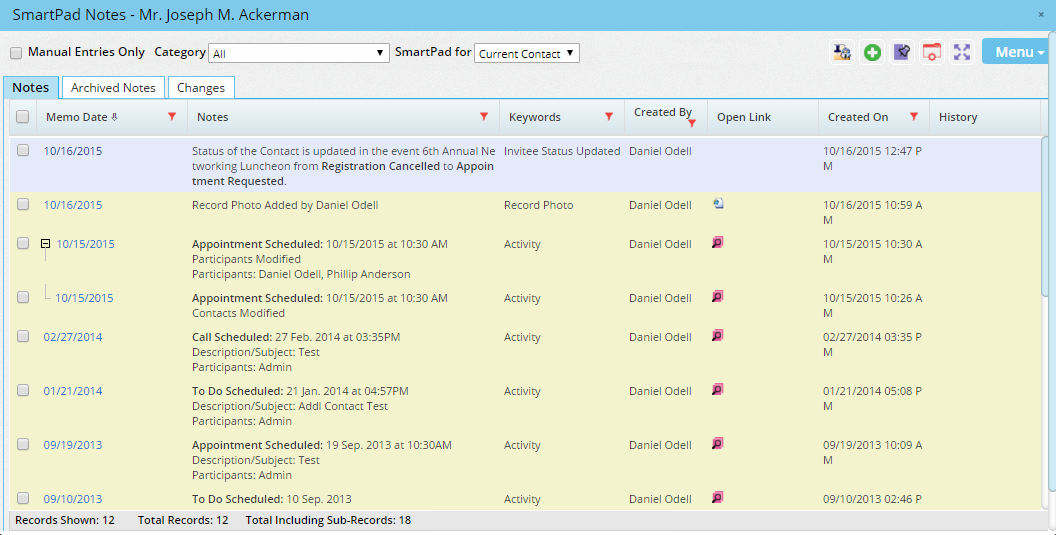Select checkbox for 09/19/2013 row

[23, 444]
